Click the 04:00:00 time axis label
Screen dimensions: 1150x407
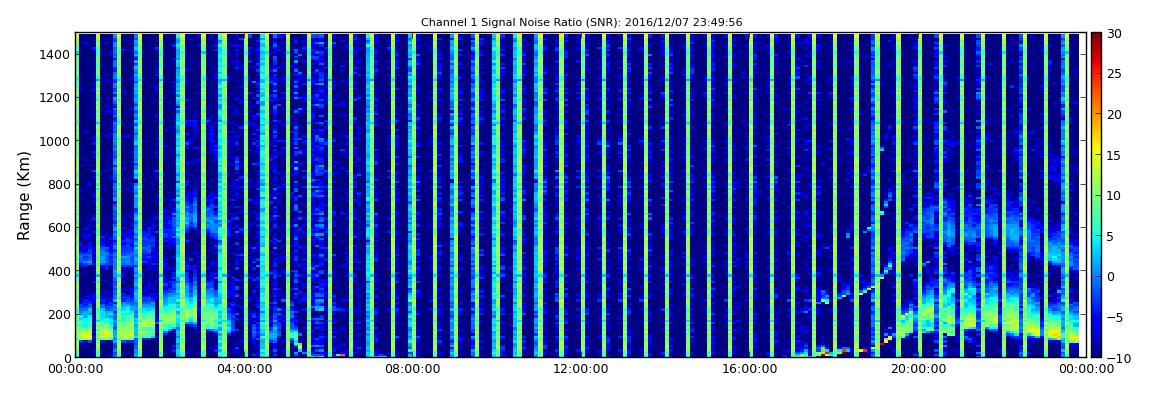click(x=246, y=369)
